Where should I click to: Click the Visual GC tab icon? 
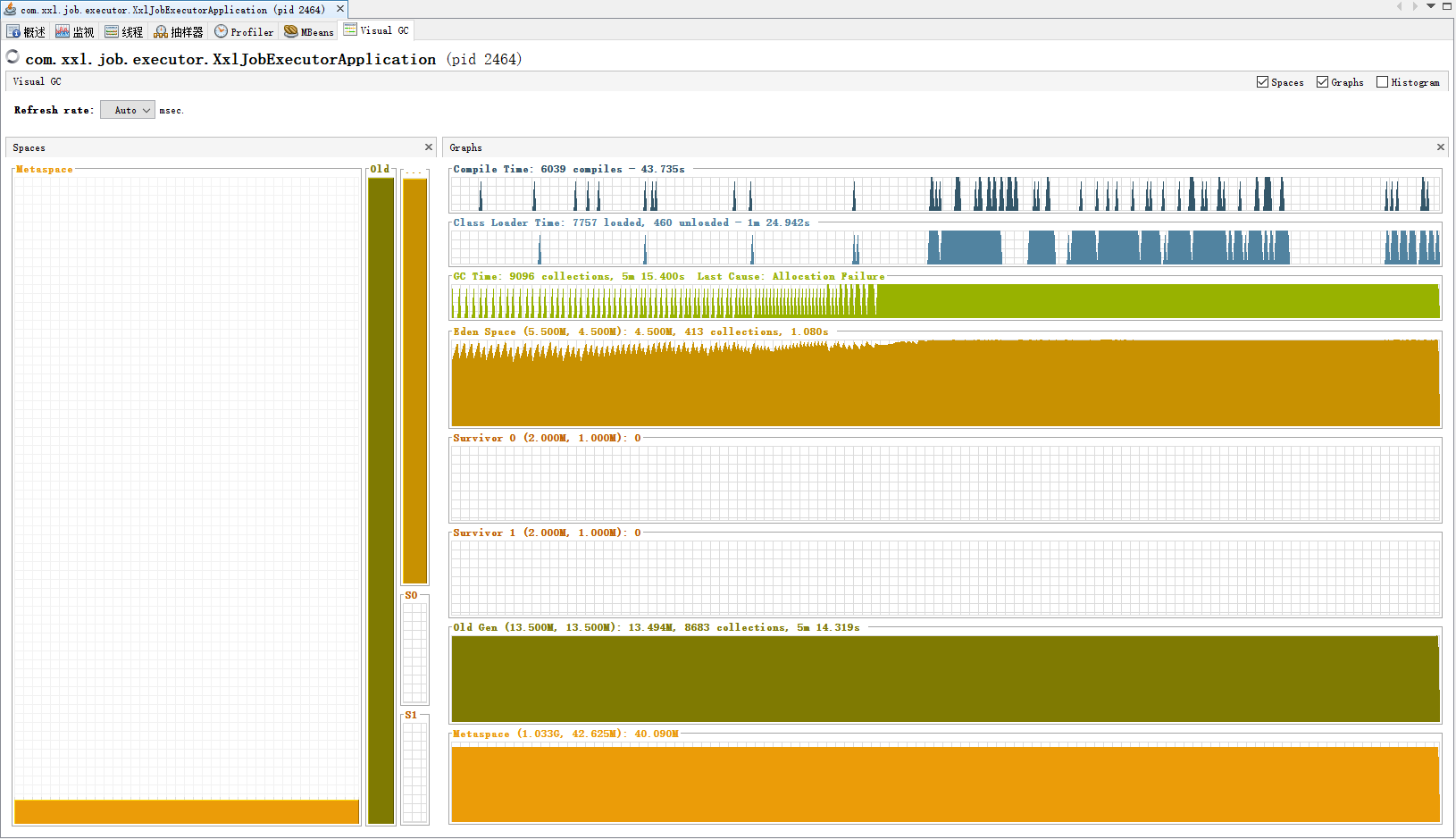tap(351, 29)
